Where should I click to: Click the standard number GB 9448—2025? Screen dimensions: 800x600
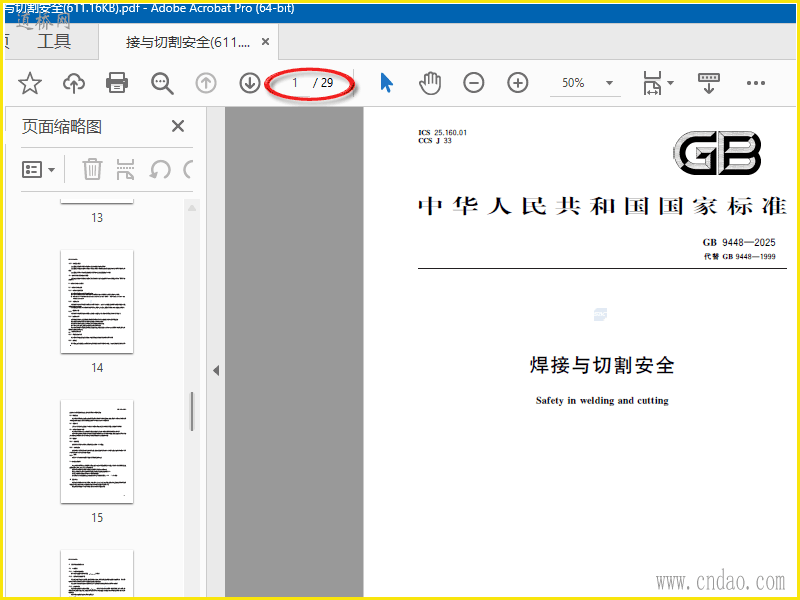pyautogui.click(x=739, y=242)
